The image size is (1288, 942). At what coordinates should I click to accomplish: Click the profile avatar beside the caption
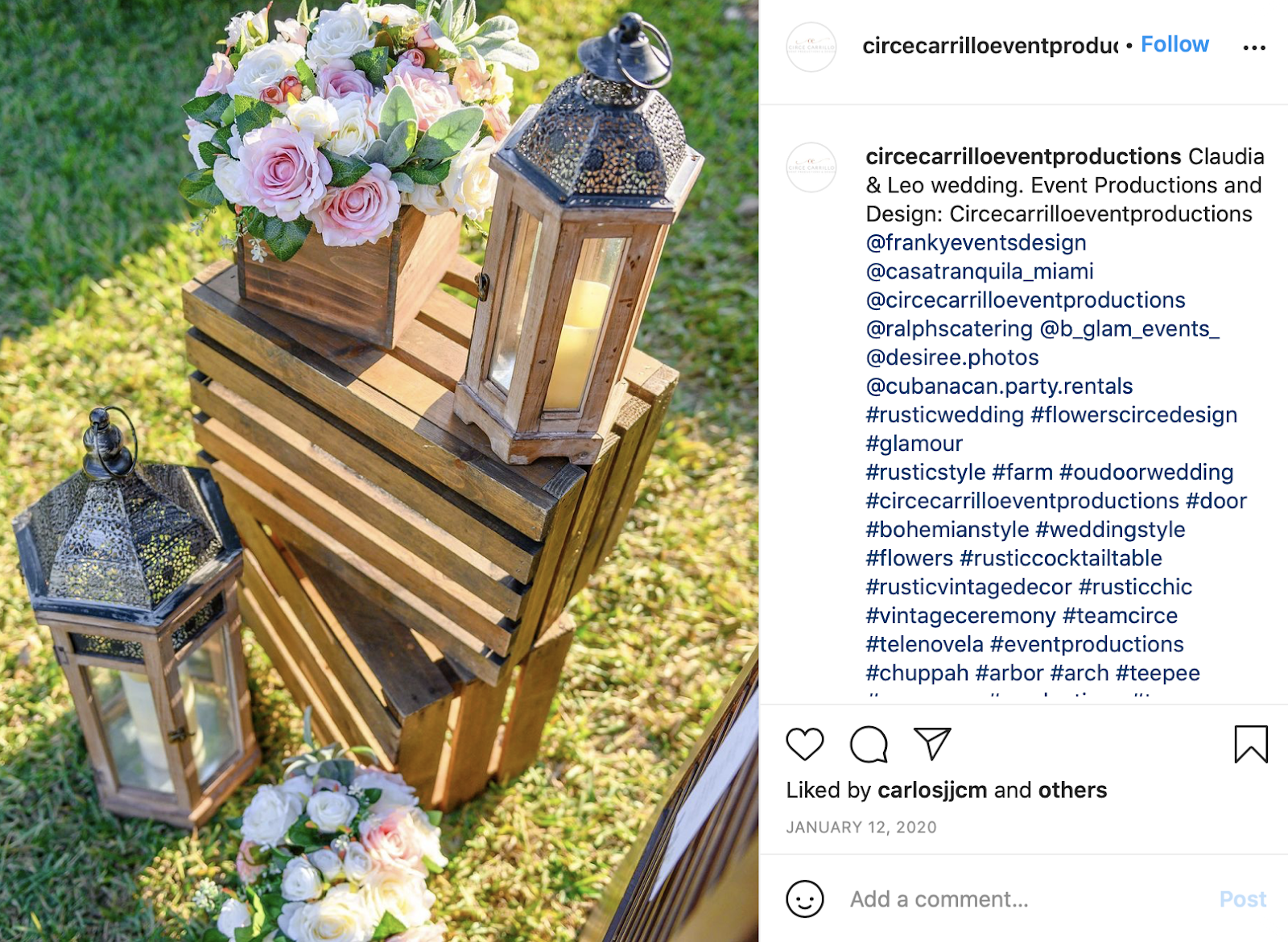pos(811,167)
